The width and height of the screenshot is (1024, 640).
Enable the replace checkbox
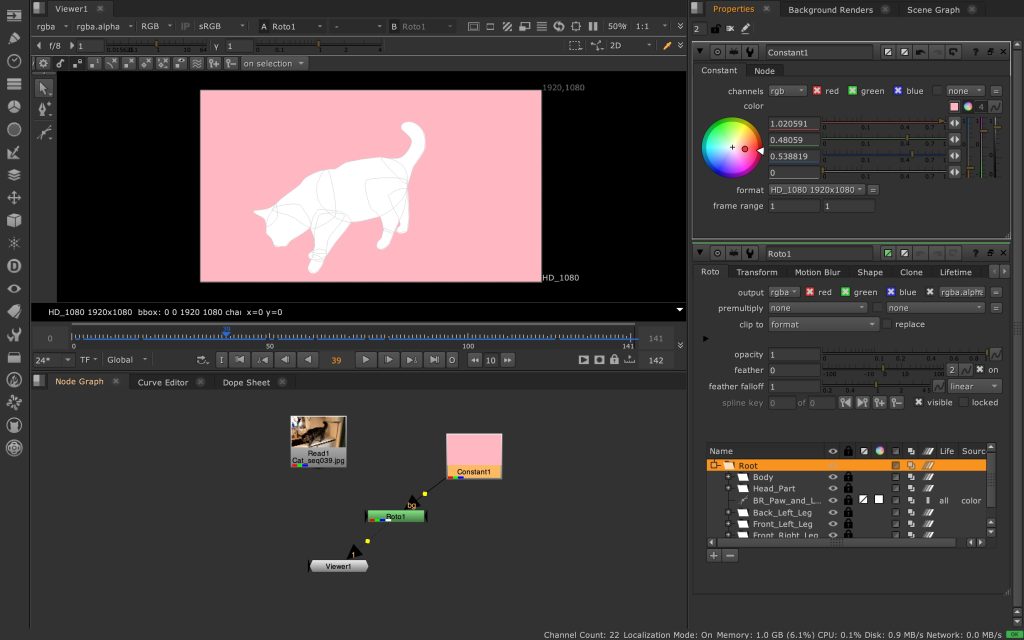887,324
